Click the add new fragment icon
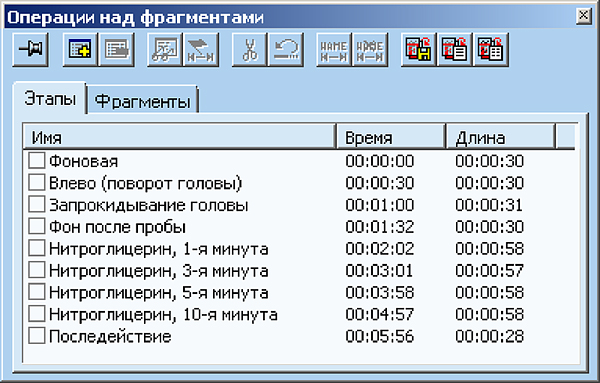The height and width of the screenshot is (383, 600). [x=80, y=50]
